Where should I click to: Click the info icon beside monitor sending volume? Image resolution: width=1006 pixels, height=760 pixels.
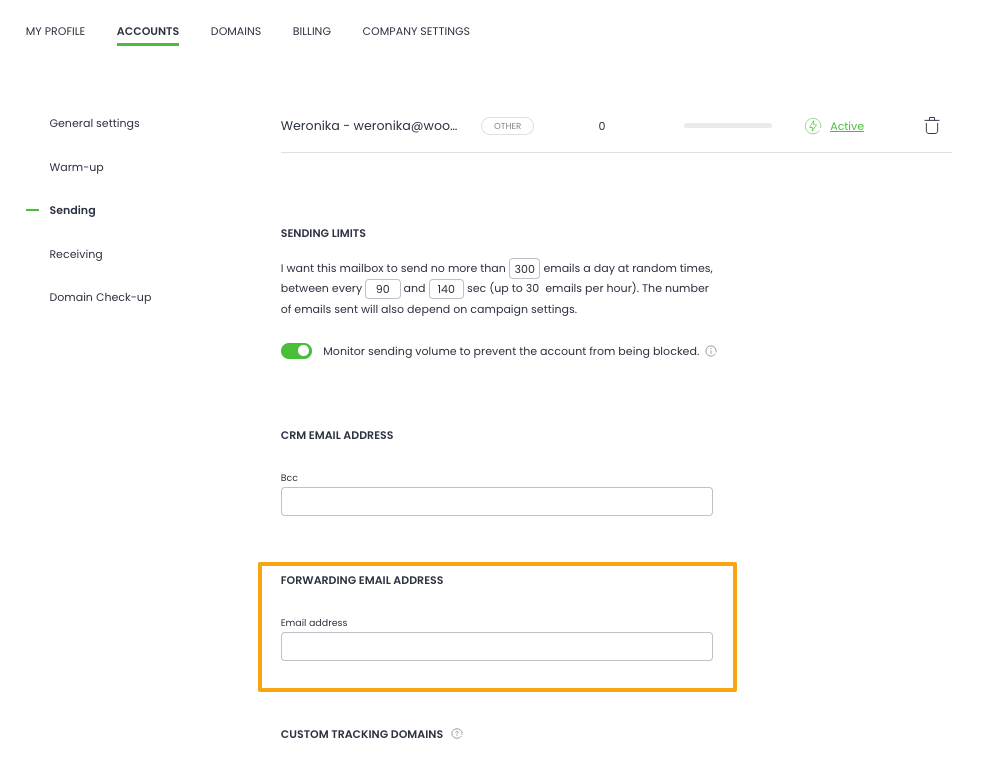click(711, 352)
